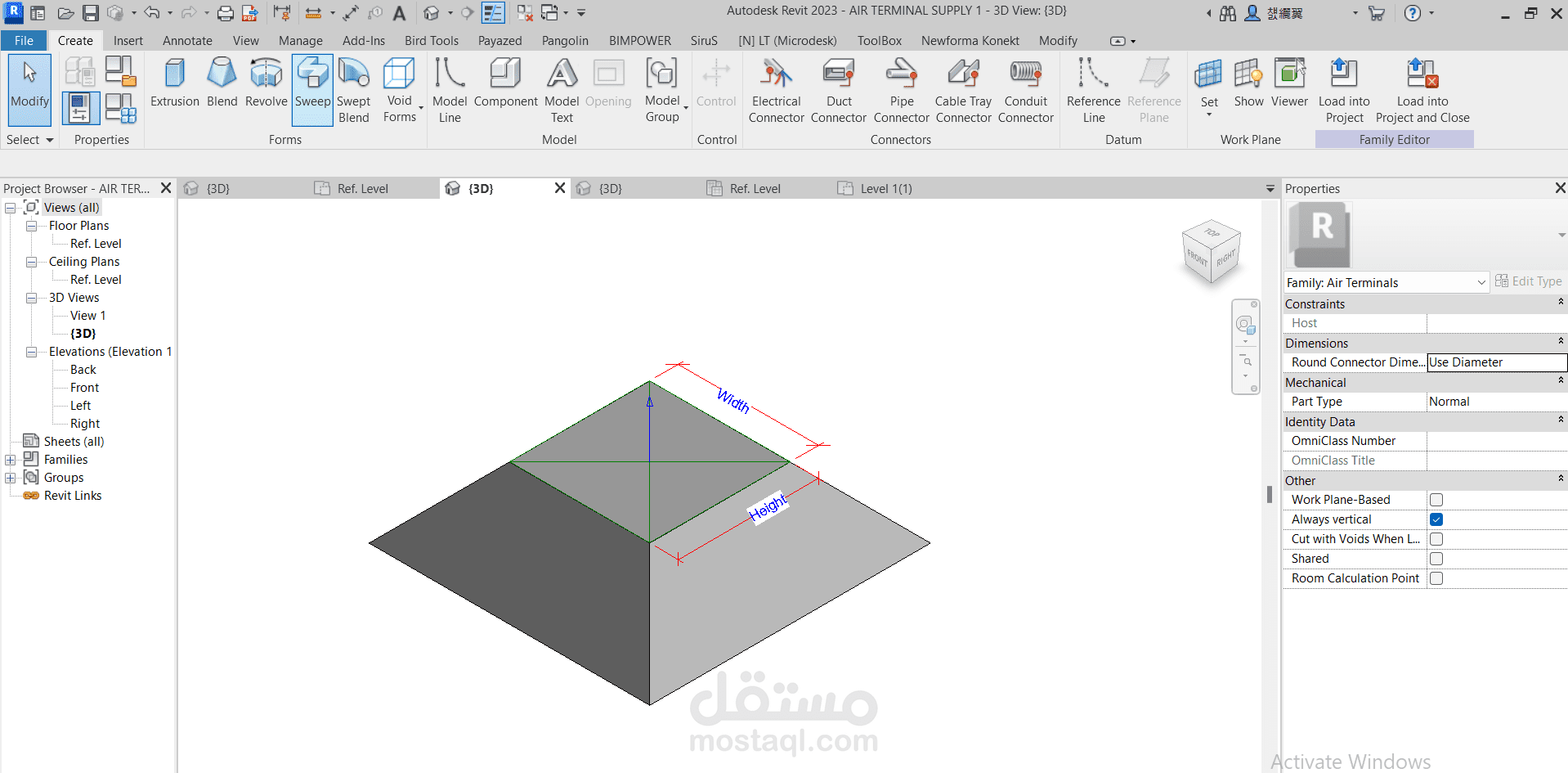This screenshot has width=1568, height=773.
Task: Open the Family: Air Terminals dropdown
Action: (1387, 282)
